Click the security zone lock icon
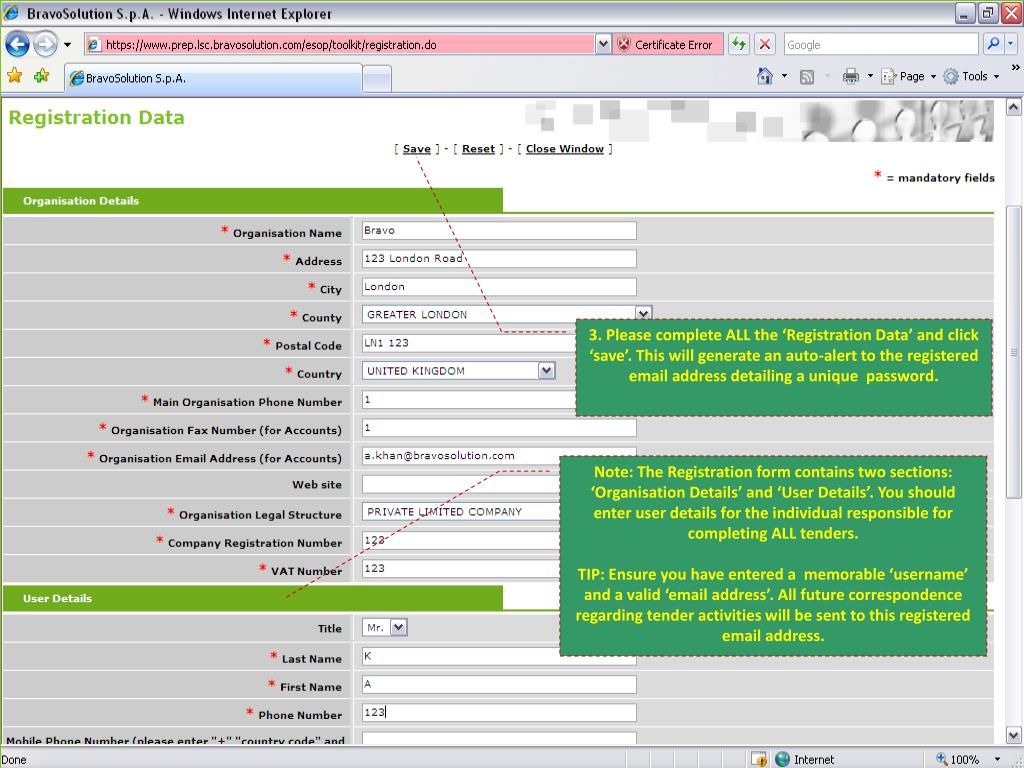1024x768 pixels. 758,759
